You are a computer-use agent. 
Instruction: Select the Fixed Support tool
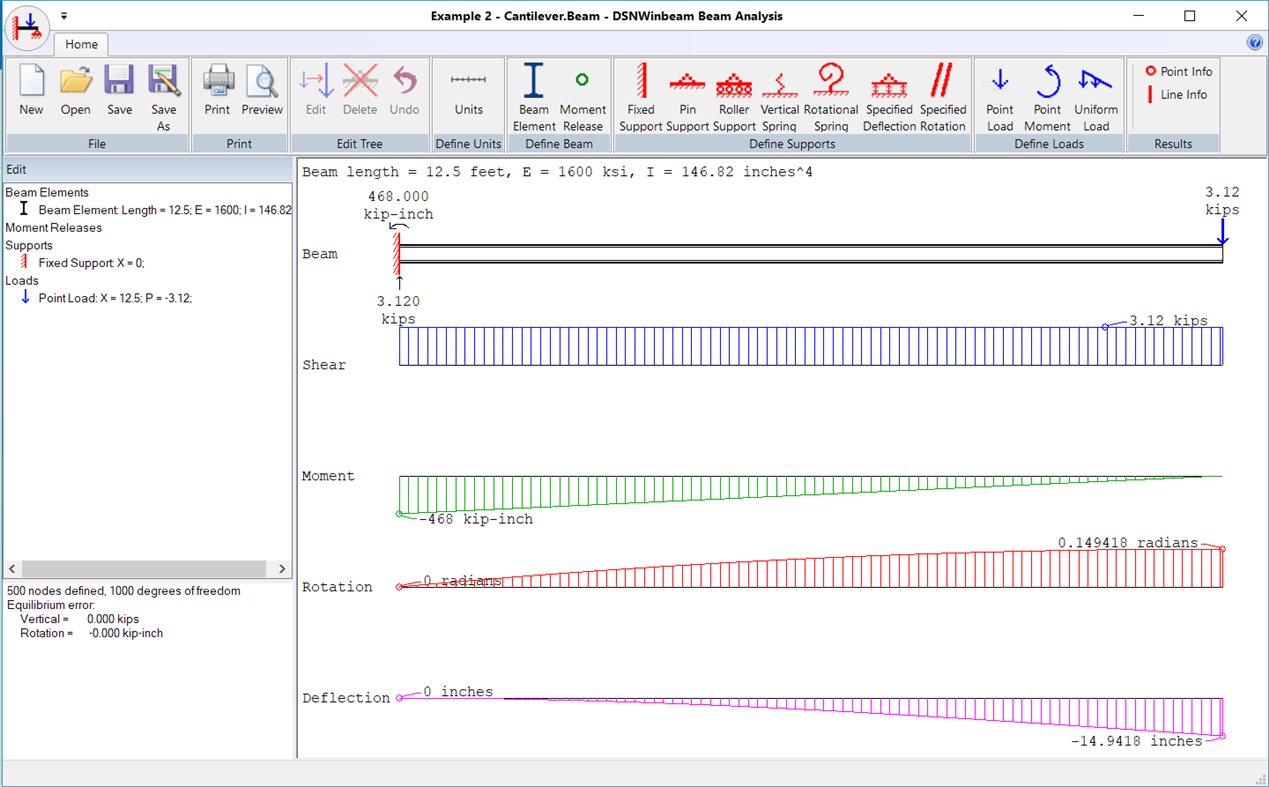click(640, 95)
